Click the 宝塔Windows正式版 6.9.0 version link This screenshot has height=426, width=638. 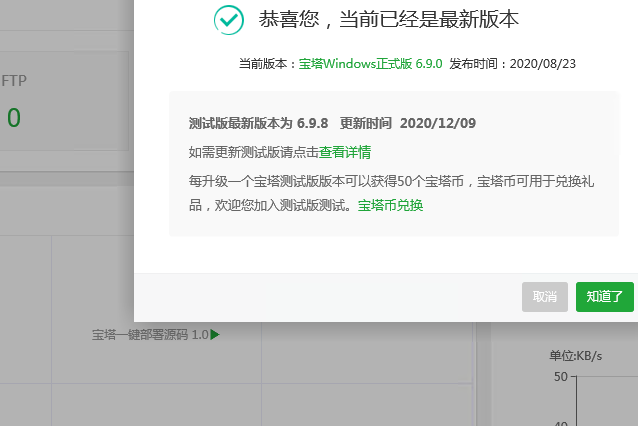(370, 64)
